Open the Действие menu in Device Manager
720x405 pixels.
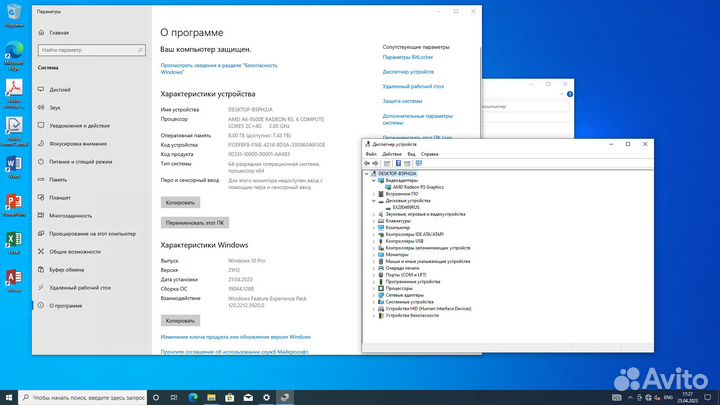(x=392, y=154)
